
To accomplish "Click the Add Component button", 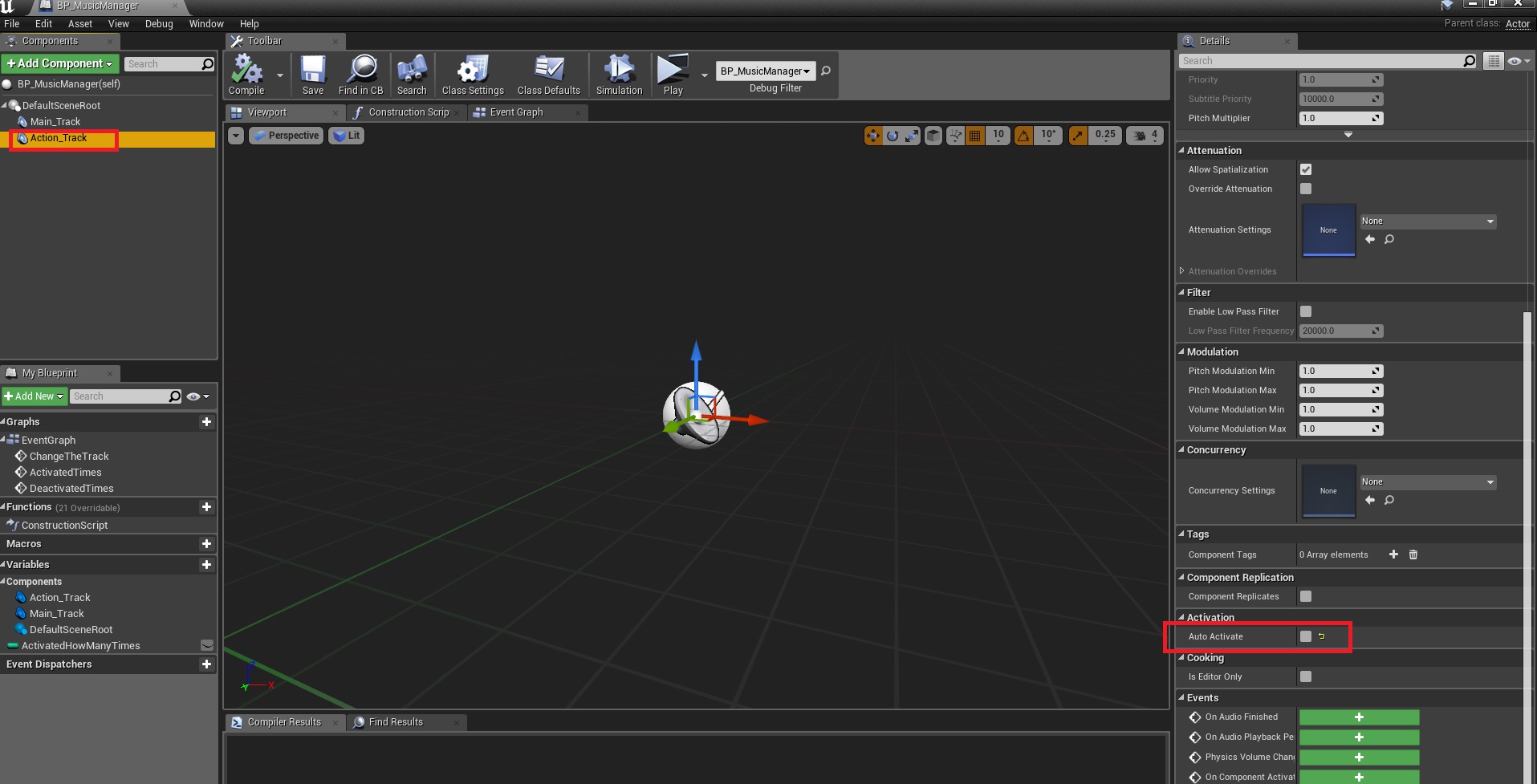I will (x=60, y=63).
